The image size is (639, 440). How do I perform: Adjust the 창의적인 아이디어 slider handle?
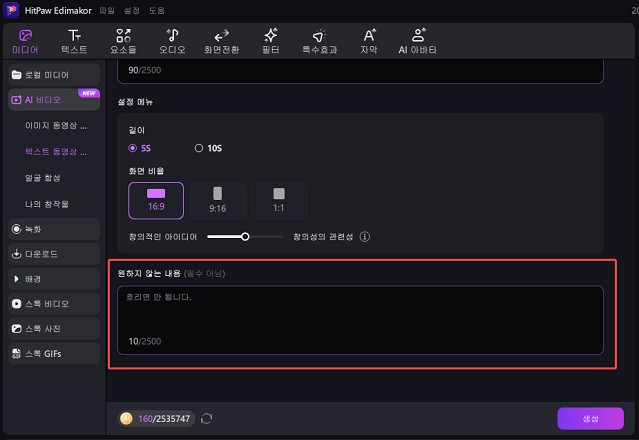coord(245,237)
